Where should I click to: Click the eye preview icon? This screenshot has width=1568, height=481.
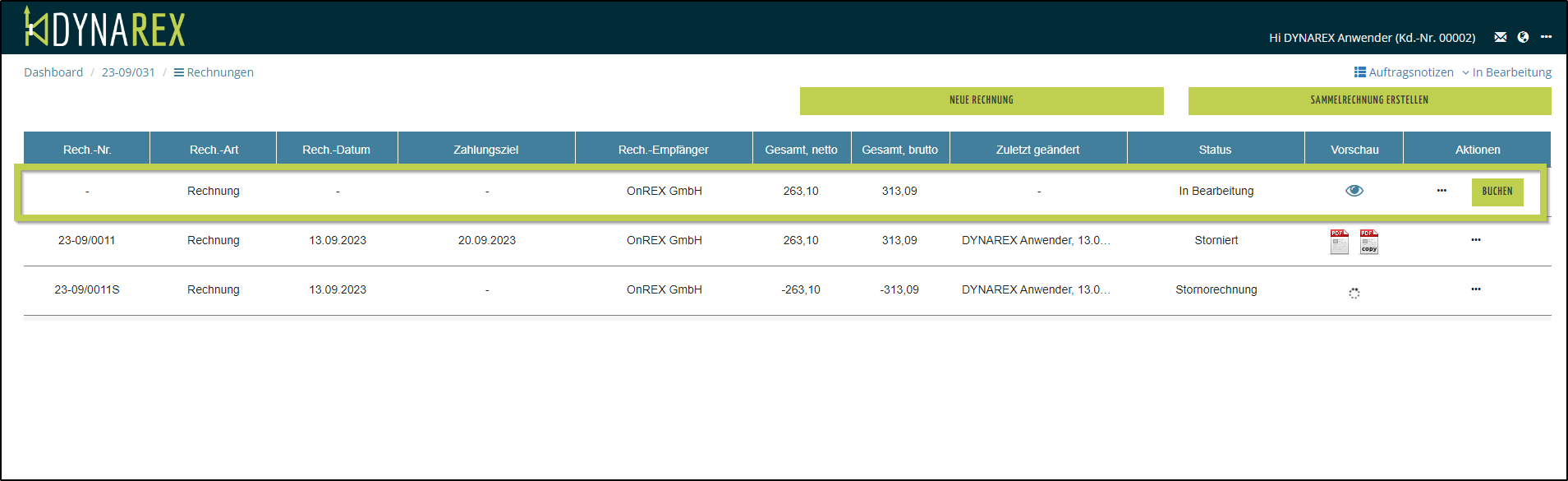pyautogui.click(x=1354, y=191)
